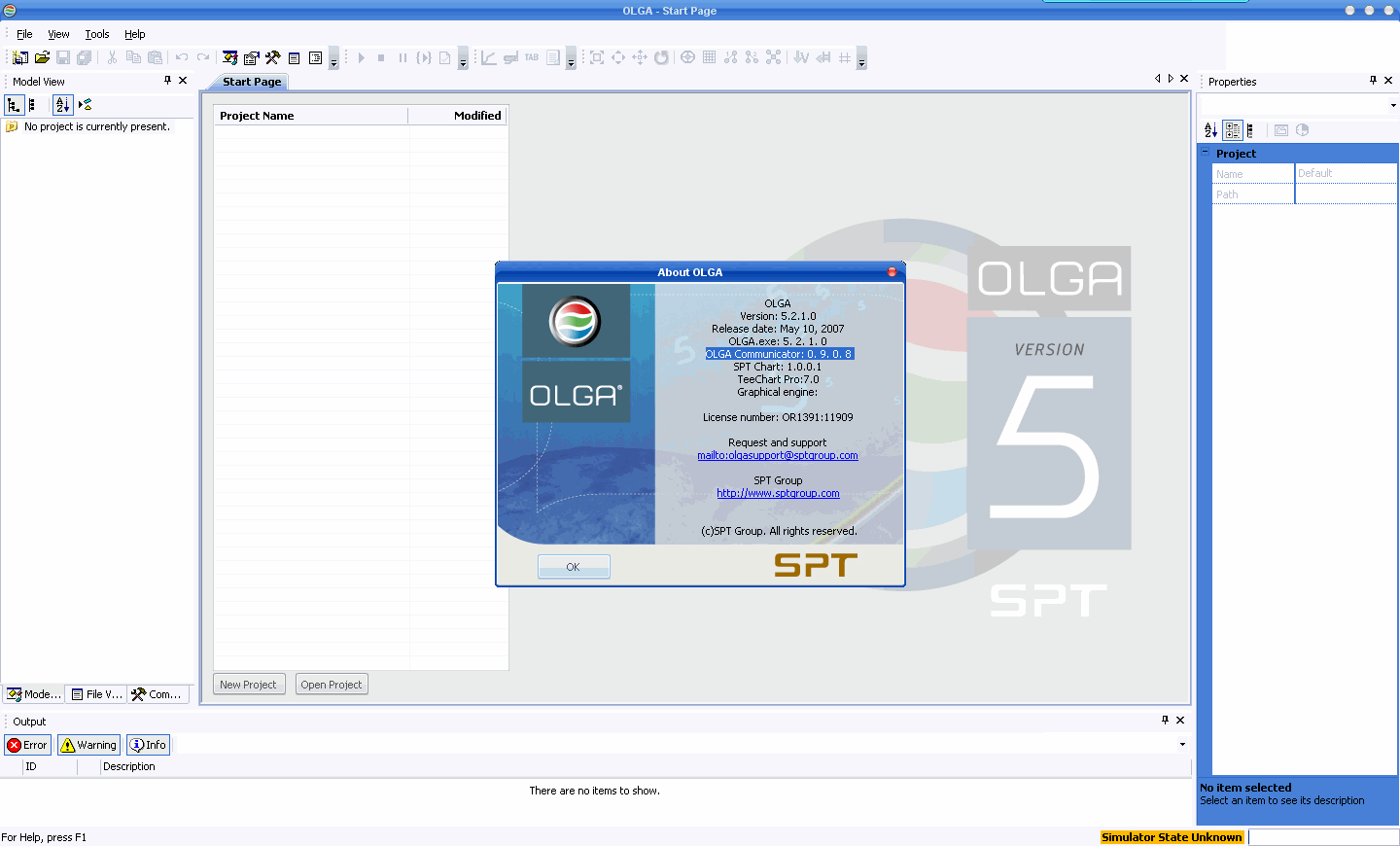Screen dimensions: 1400x846
Task: Open the plot toolbar's options dropdown arrow
Action: pyautogui.click(x=571, y=58)
